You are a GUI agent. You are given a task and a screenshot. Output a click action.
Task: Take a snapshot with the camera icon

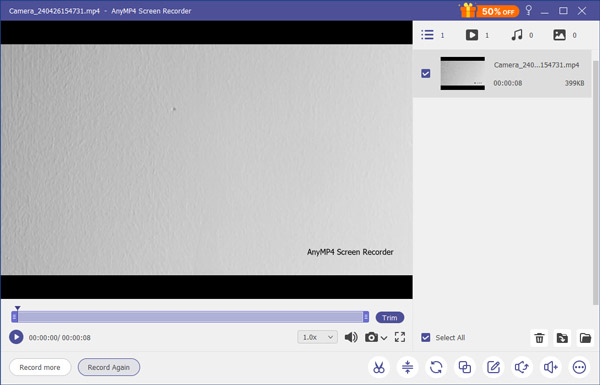click(371, 337)
